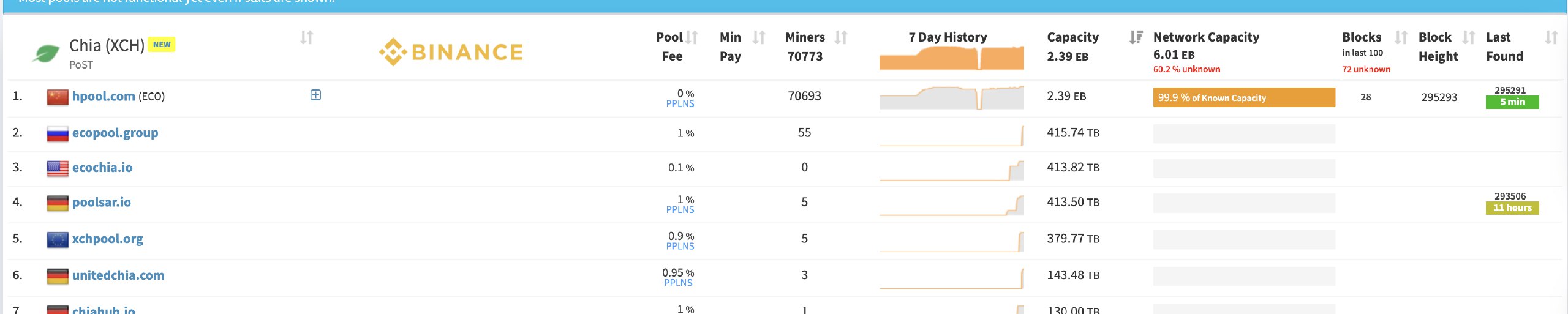This screenshot has height=314, width=1568.
Task: Open ecochia.io pool link
Action: (x=102, y=167)
